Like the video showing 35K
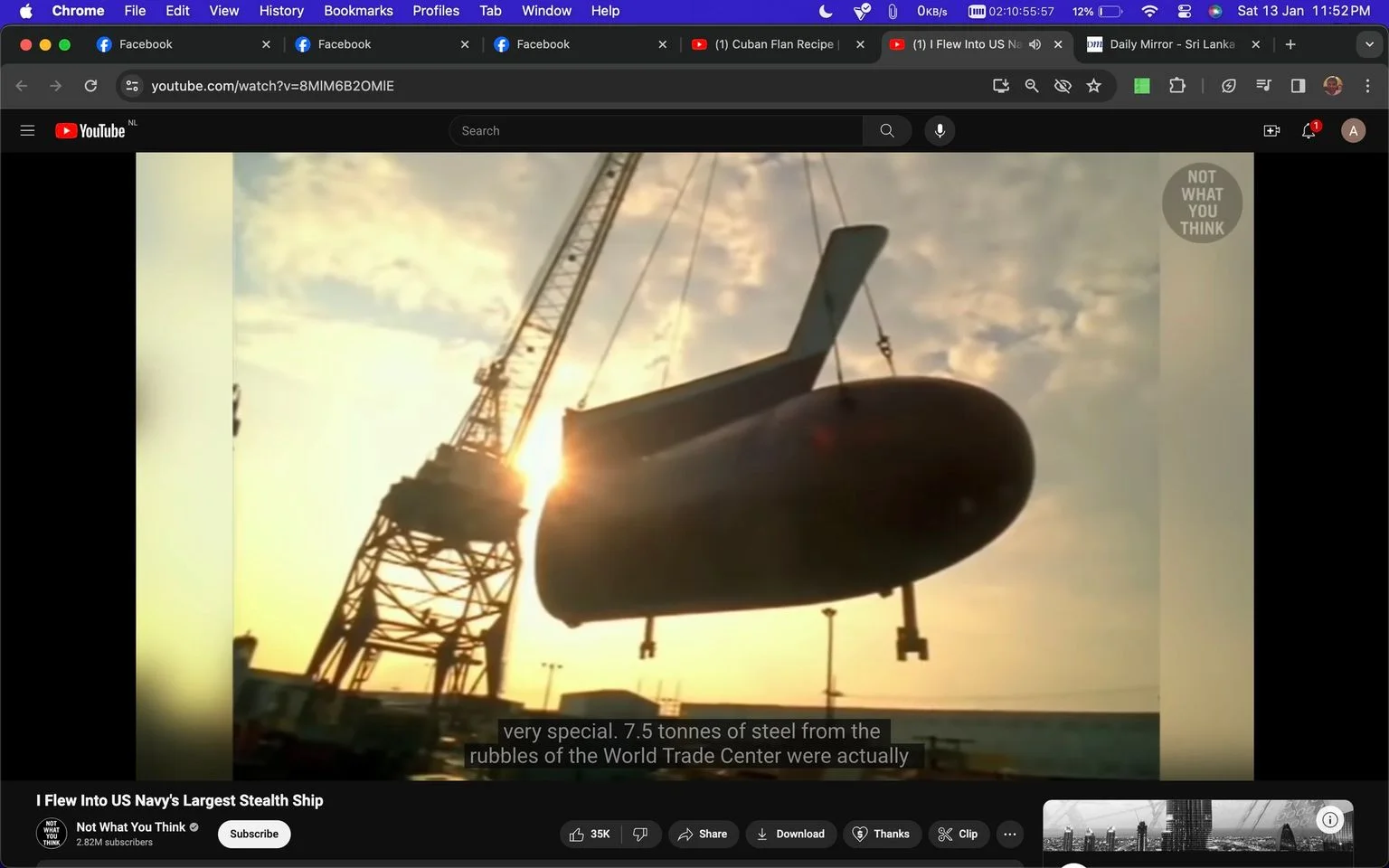This screenshot has width=1389, height=868. (x=590, y=835)
